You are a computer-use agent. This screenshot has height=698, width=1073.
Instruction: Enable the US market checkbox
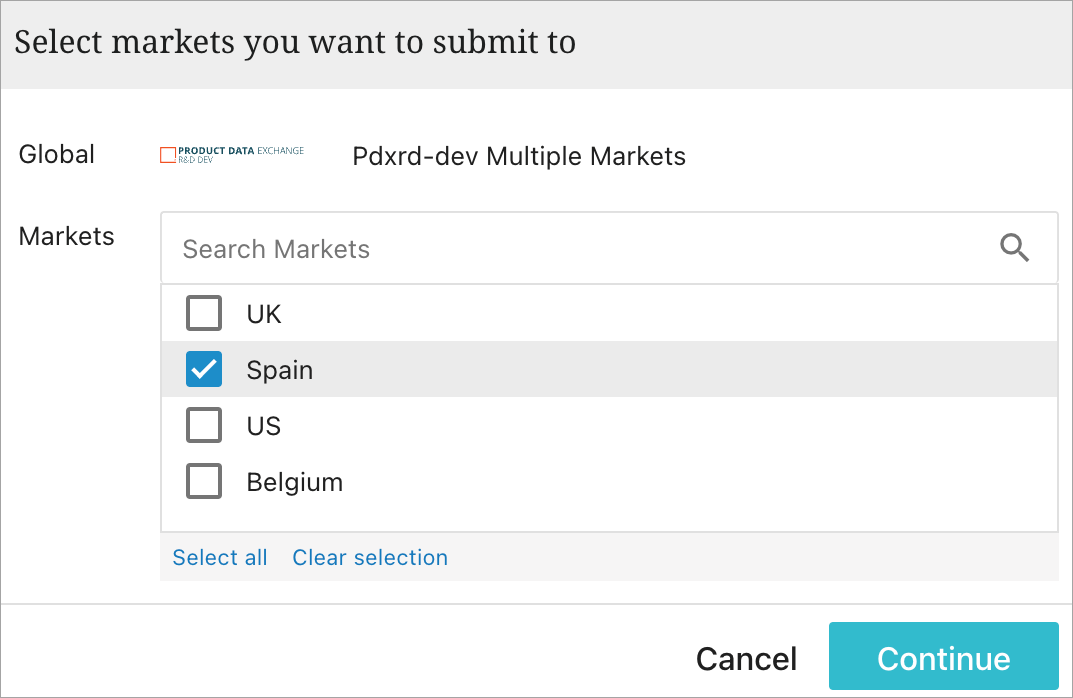pos(204,426)
